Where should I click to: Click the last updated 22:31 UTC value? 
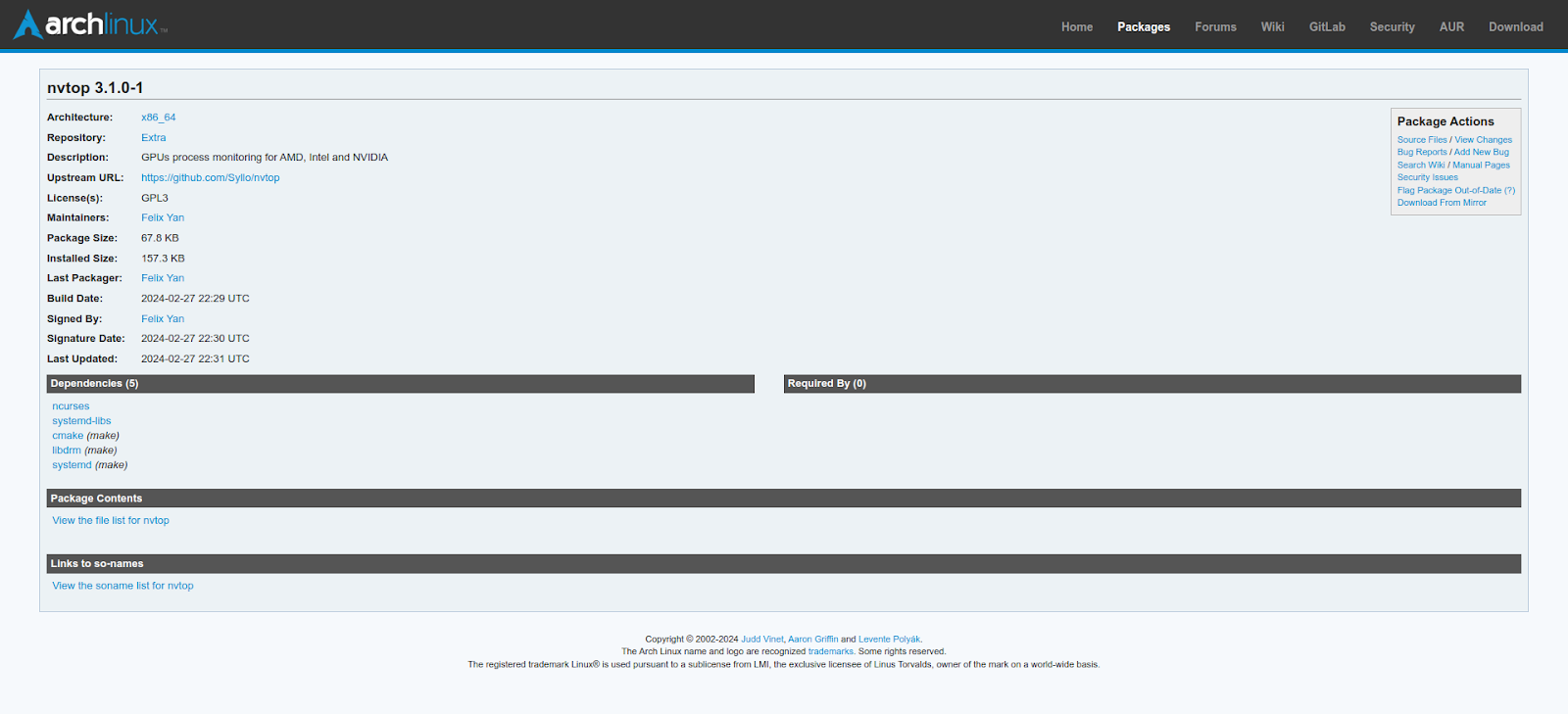coord(195,359)
